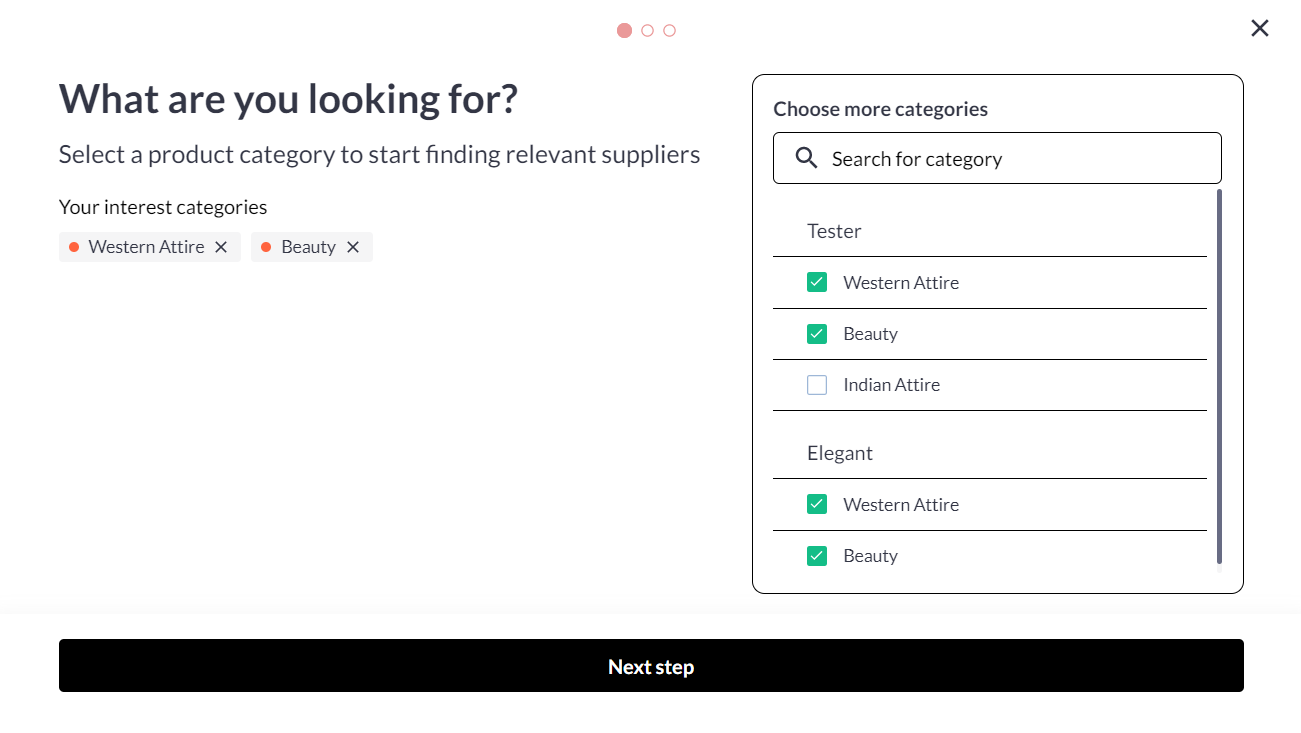Click the first progress step dot
1301x733 pixels.
(624, 30)
